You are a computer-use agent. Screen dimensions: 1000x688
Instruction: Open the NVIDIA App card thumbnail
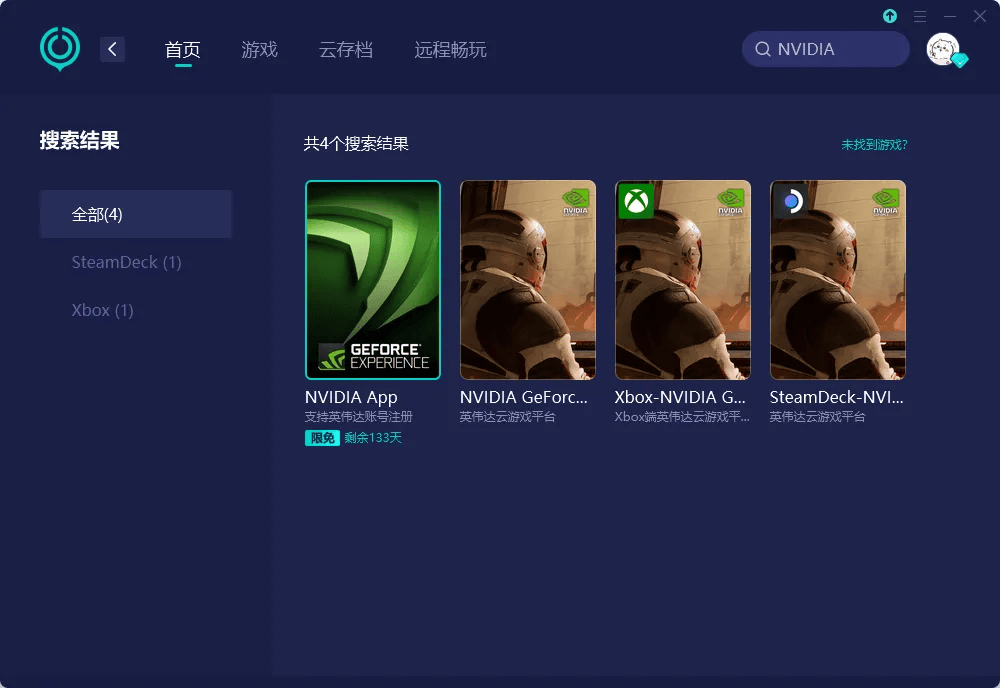coord(373,280)
